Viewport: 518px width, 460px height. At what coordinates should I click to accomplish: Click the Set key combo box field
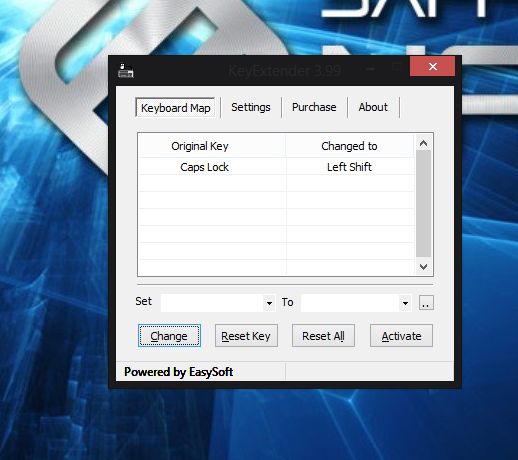point(218,303)
